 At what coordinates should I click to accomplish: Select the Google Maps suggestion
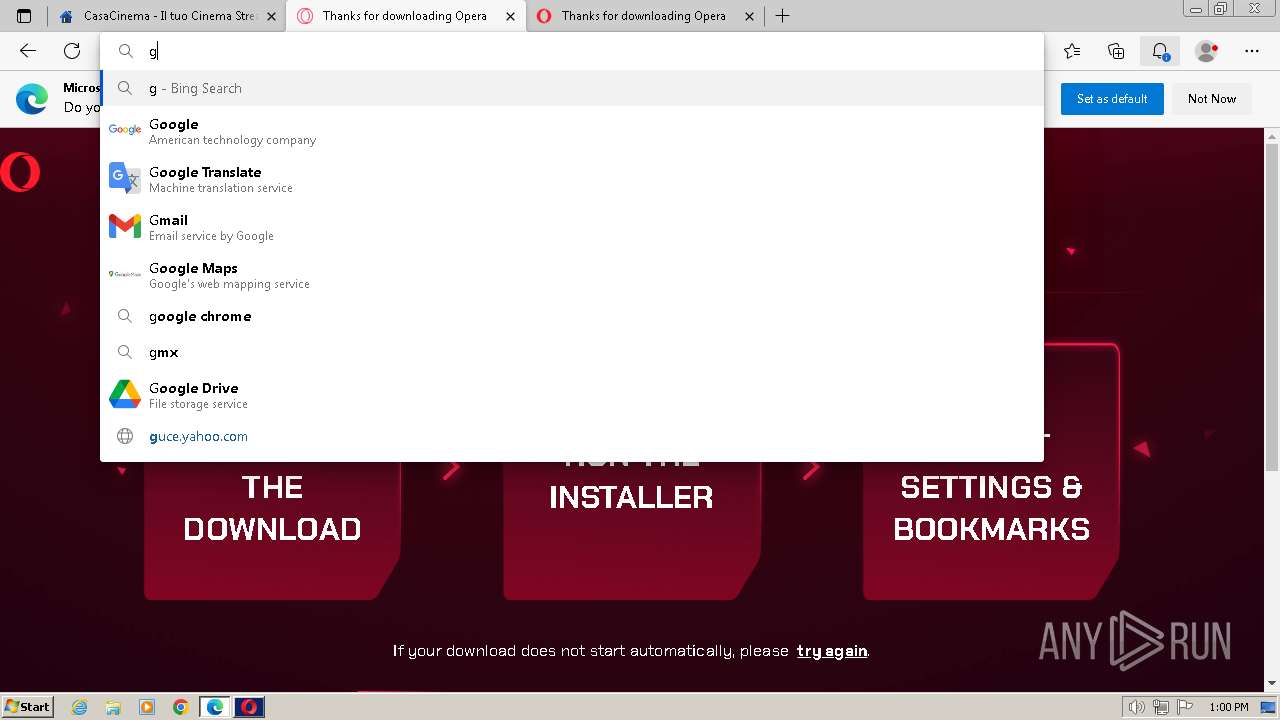tap(572, 275)
